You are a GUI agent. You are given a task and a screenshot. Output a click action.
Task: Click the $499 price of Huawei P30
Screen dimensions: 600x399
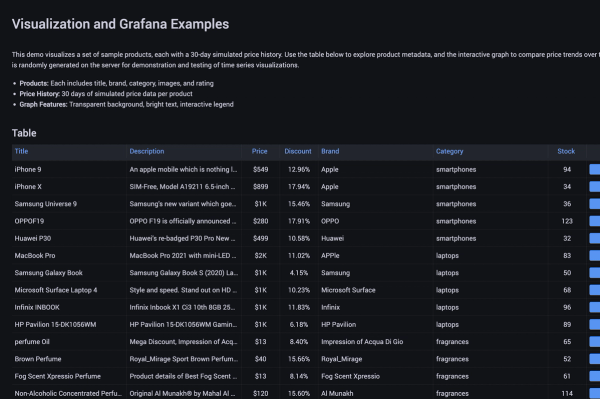(x=261, y=238)
